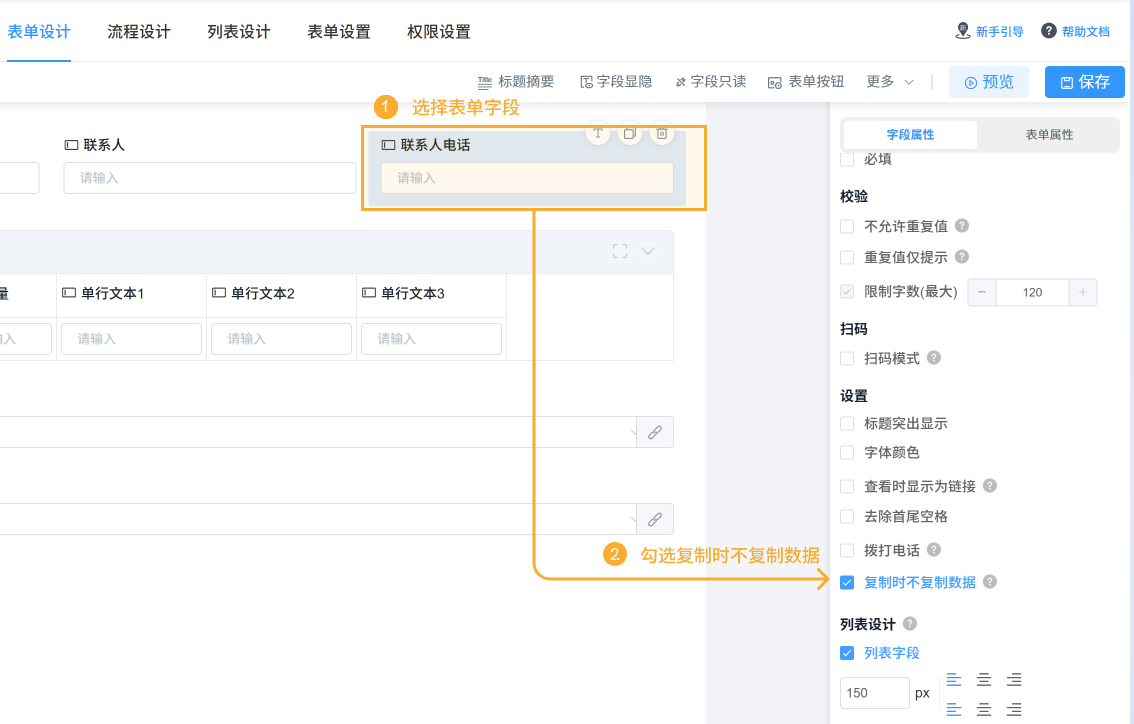1134x724 pixels.
Task: Click the 120 character limit field
Action: (1032, 292)
